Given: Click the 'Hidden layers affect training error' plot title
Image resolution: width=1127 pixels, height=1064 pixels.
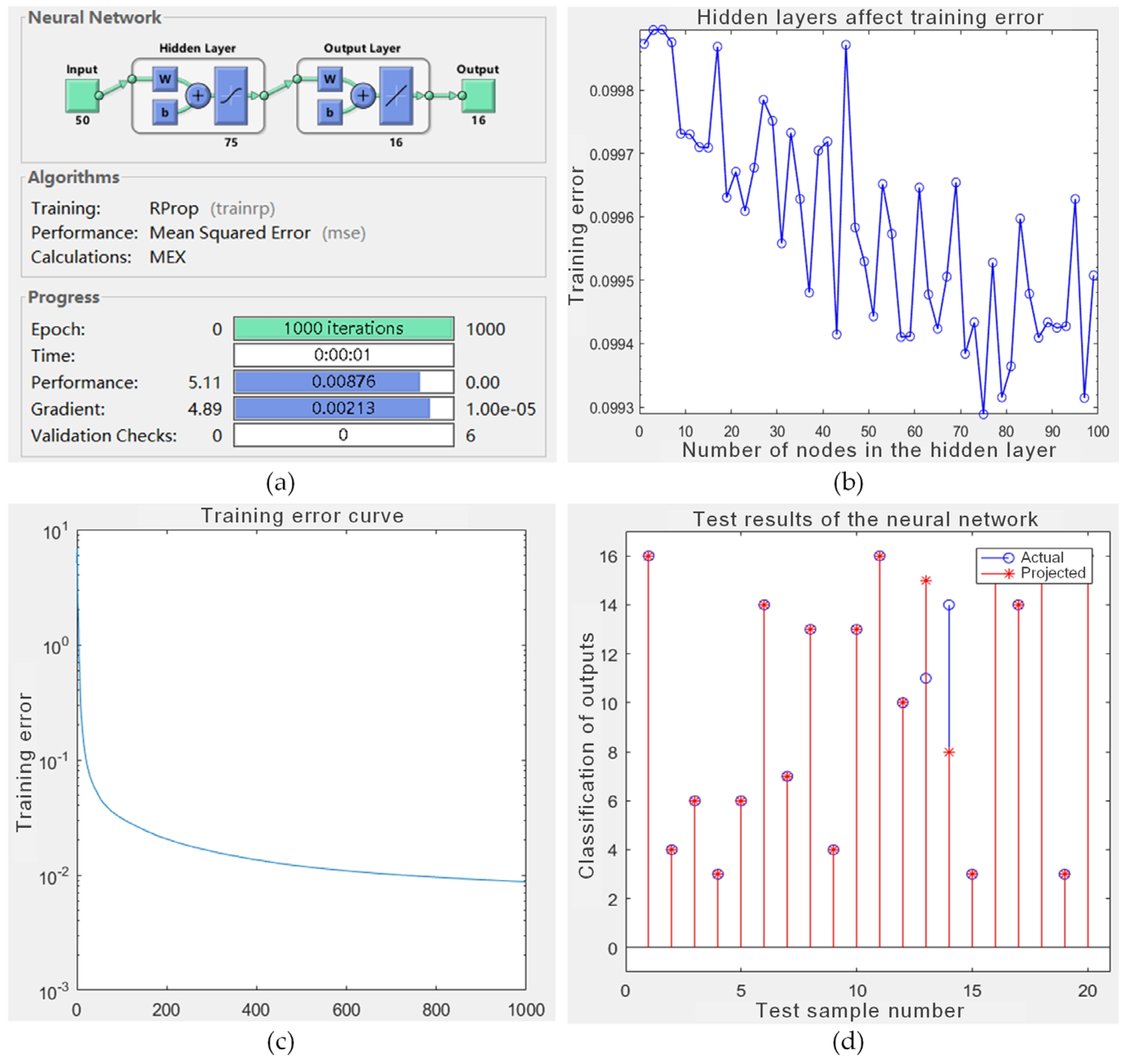Looking at the screenshot, I should [870, 17].
